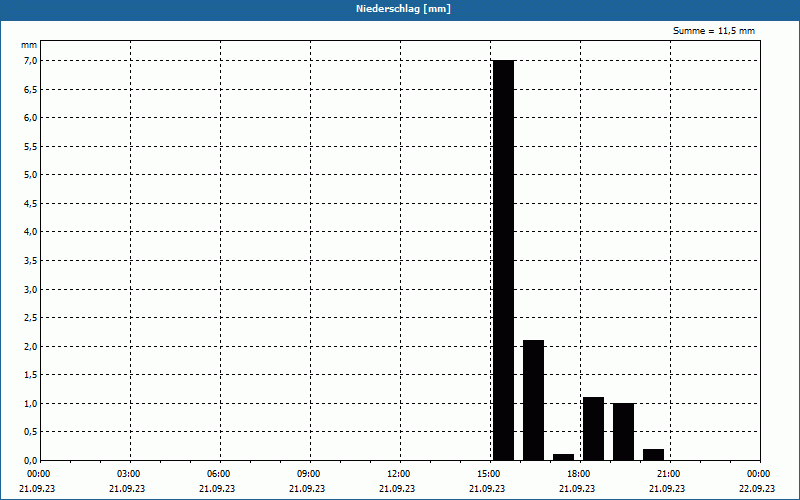Click the 12:00 time axis label

[398, 474]
